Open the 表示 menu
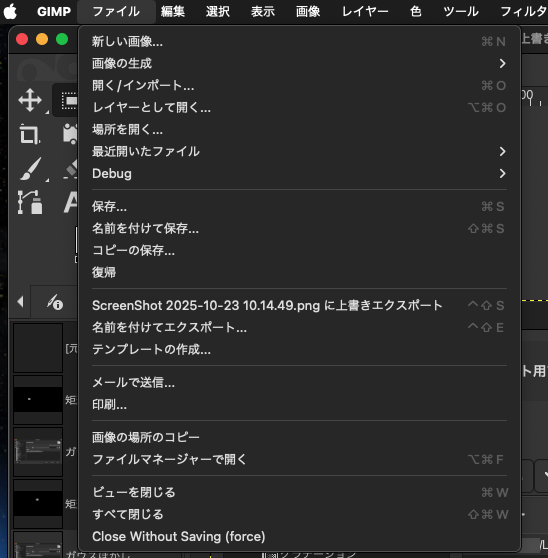 click(x=263, y=12)
